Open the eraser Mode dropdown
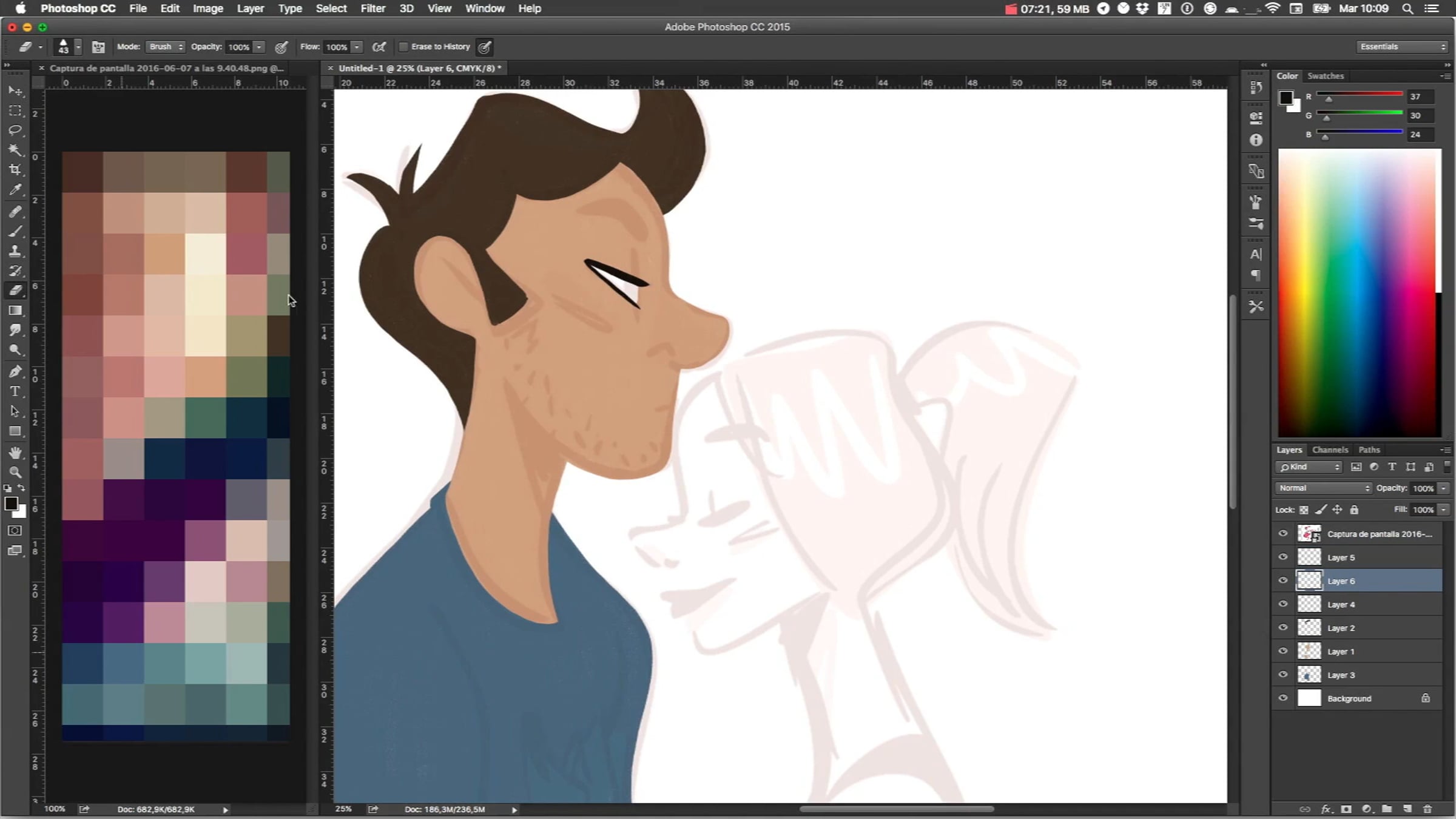Screen dimensions: 1456x819 tap(165, 47)
